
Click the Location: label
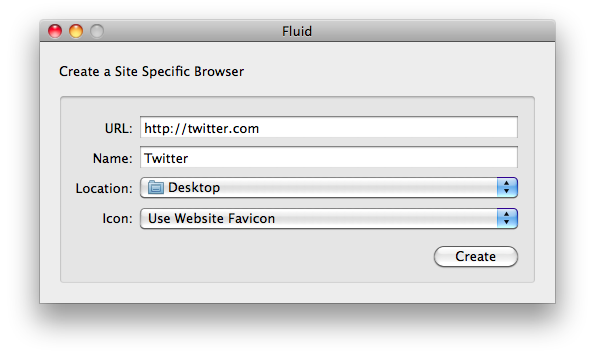[104, 189]
